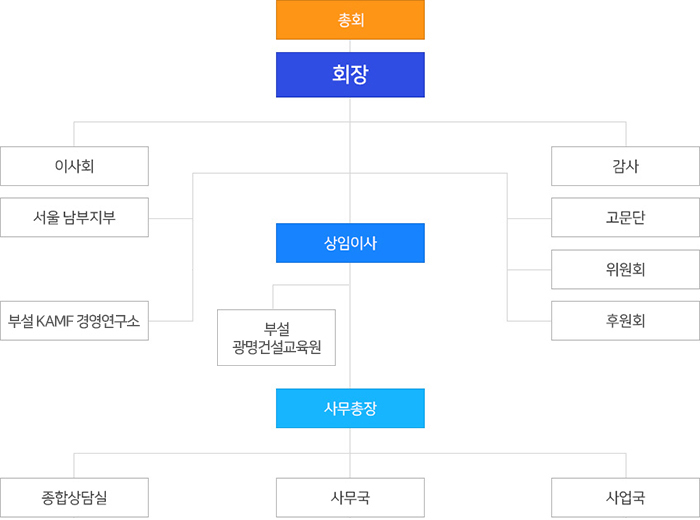This screenshot has height=520, width=700.
Task: Open 부설 광명건설교육원 box
Action: (276, 338)
